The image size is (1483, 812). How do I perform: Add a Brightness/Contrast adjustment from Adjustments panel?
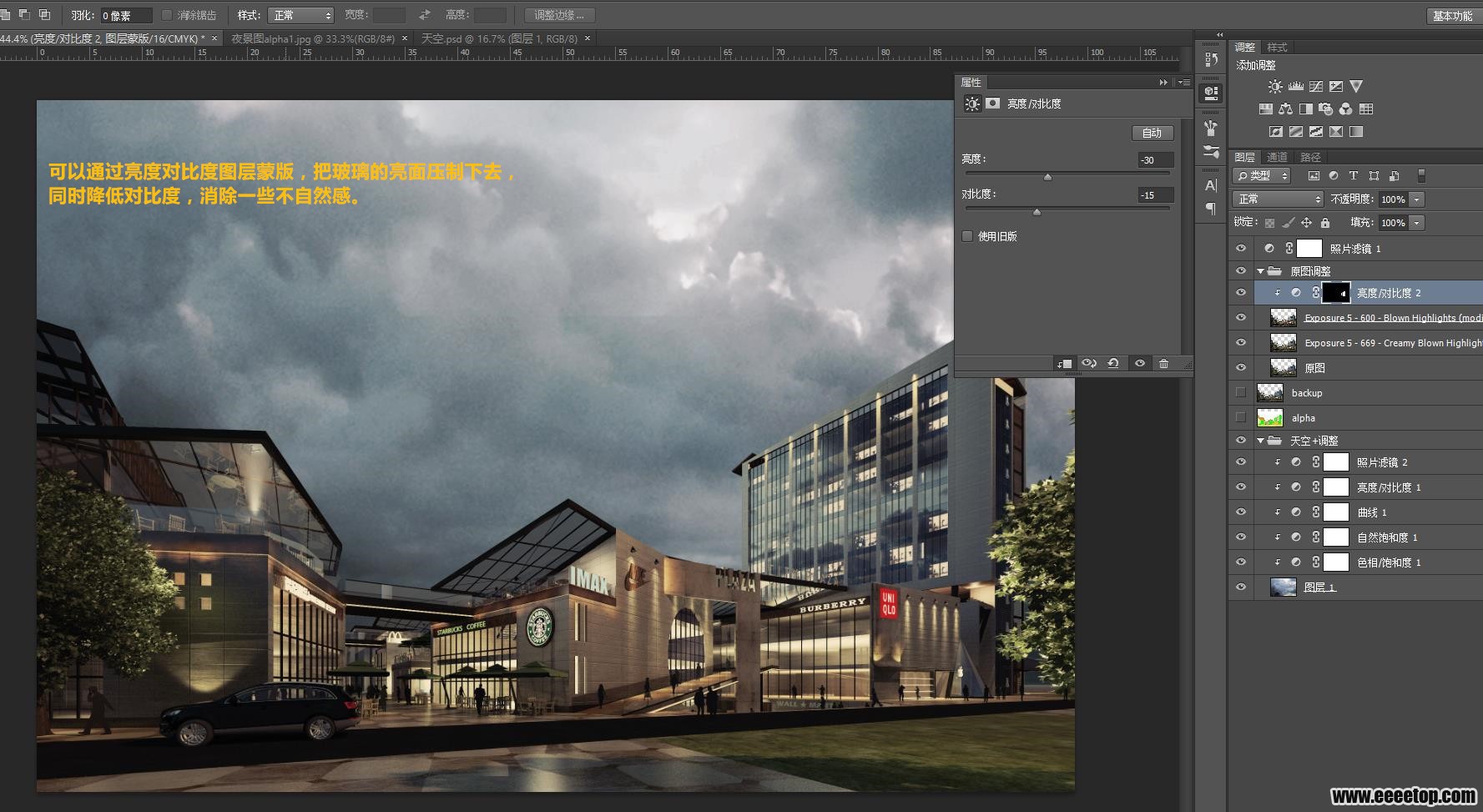tap(1275, 86)
